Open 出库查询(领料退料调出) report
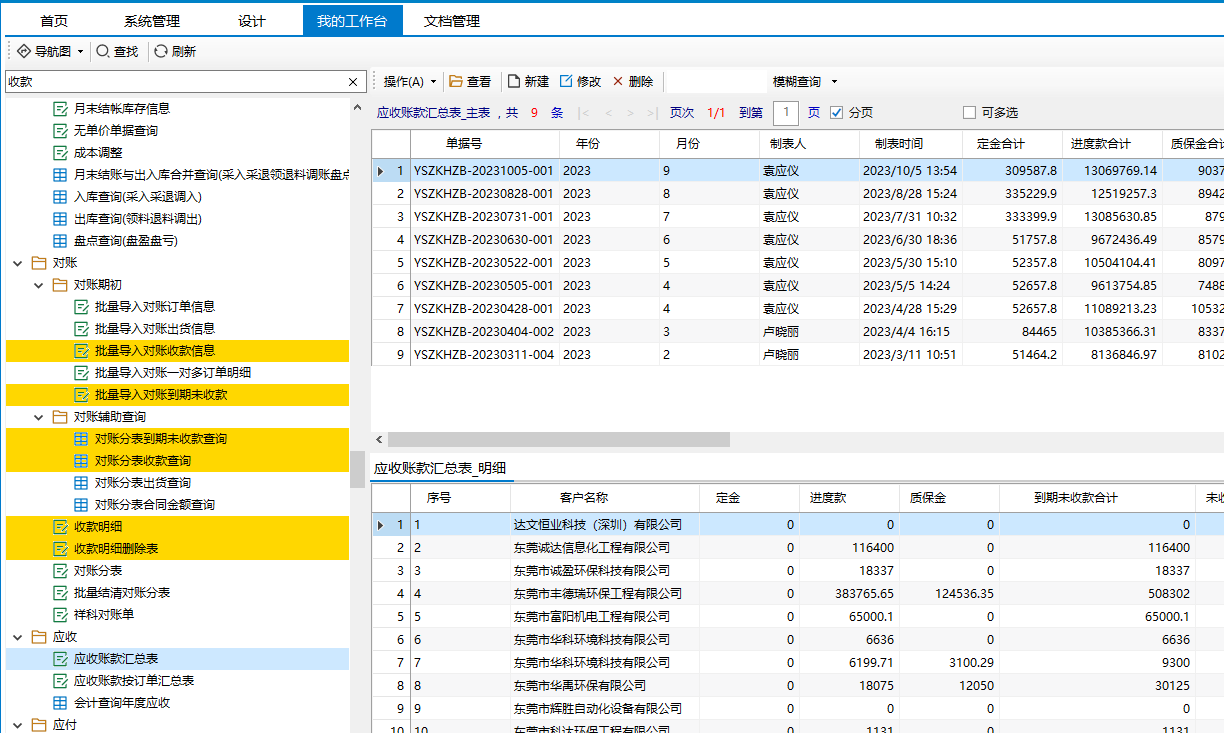1224x733 pixels. pos(138,219)
